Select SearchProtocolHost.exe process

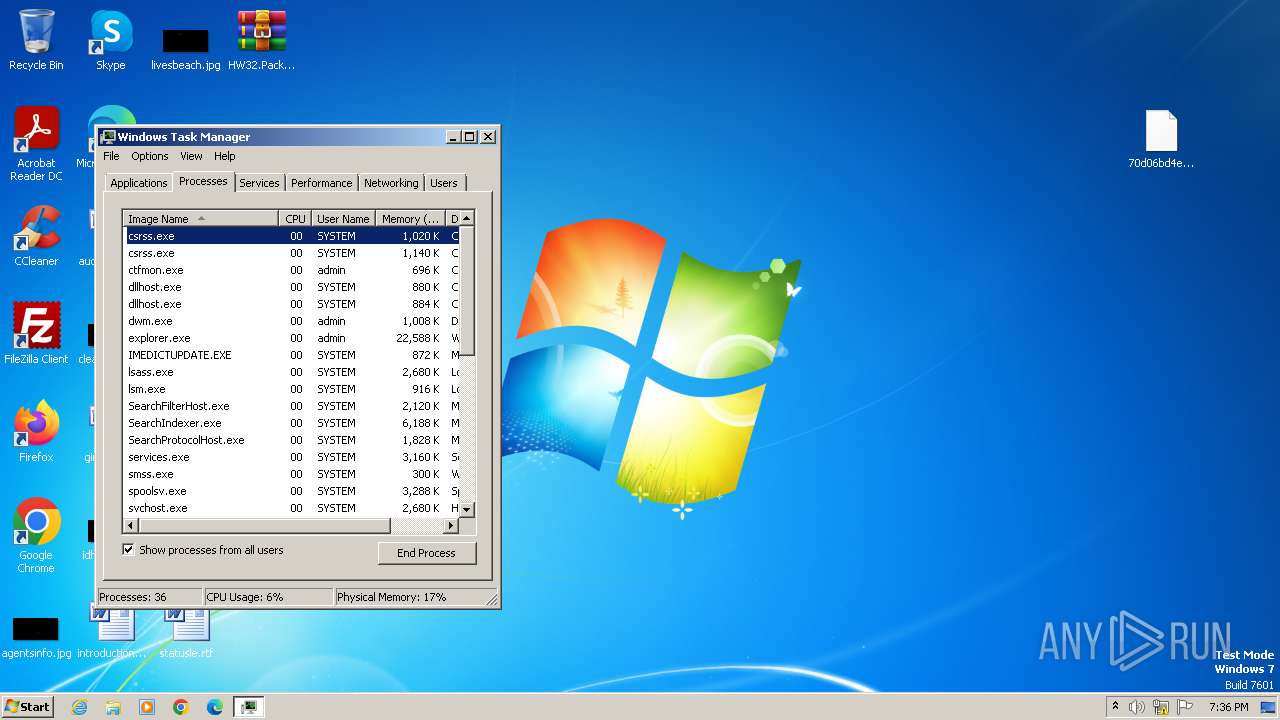[291, 440]
